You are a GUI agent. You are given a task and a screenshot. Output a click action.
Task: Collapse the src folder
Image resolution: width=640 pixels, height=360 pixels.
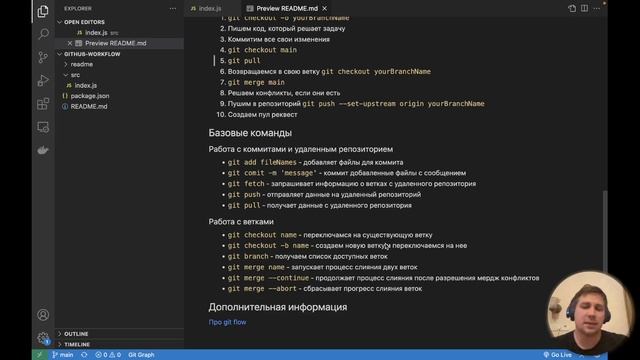pyautogui.click(x=75, y=75)
